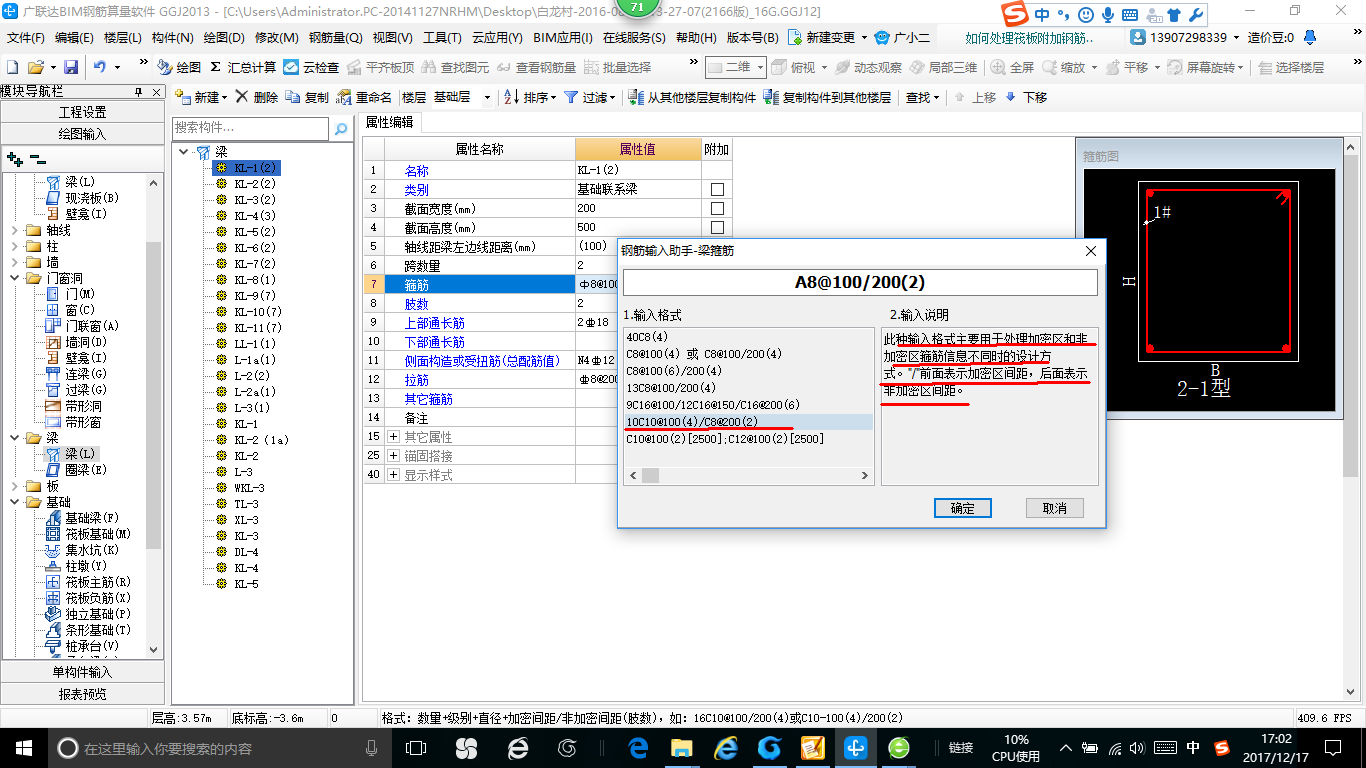Click the Open folder icon
Viewport: 1366px width, 768px height.
coord(35,67)
